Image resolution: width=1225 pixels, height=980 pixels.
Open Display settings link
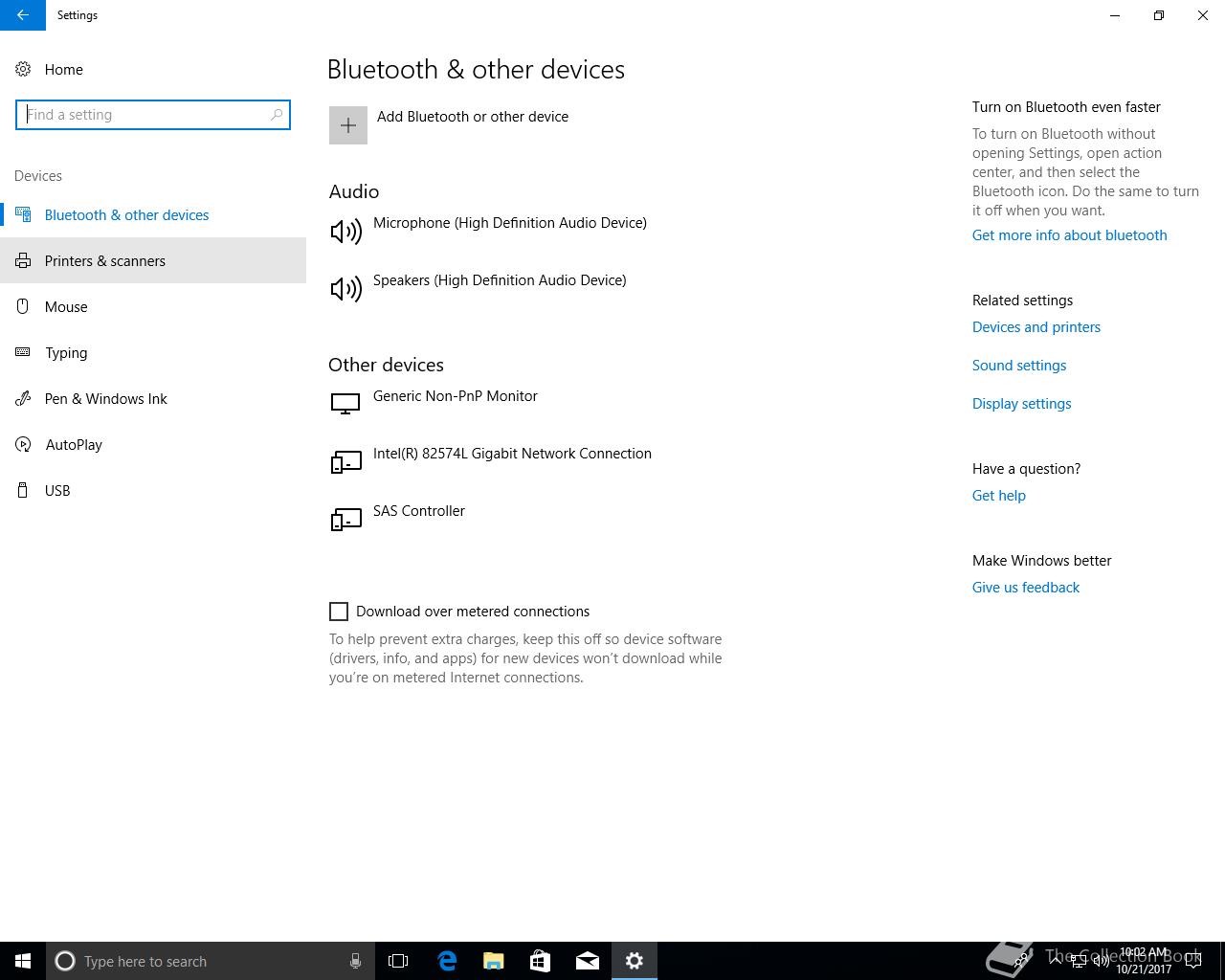point(1021,404)
